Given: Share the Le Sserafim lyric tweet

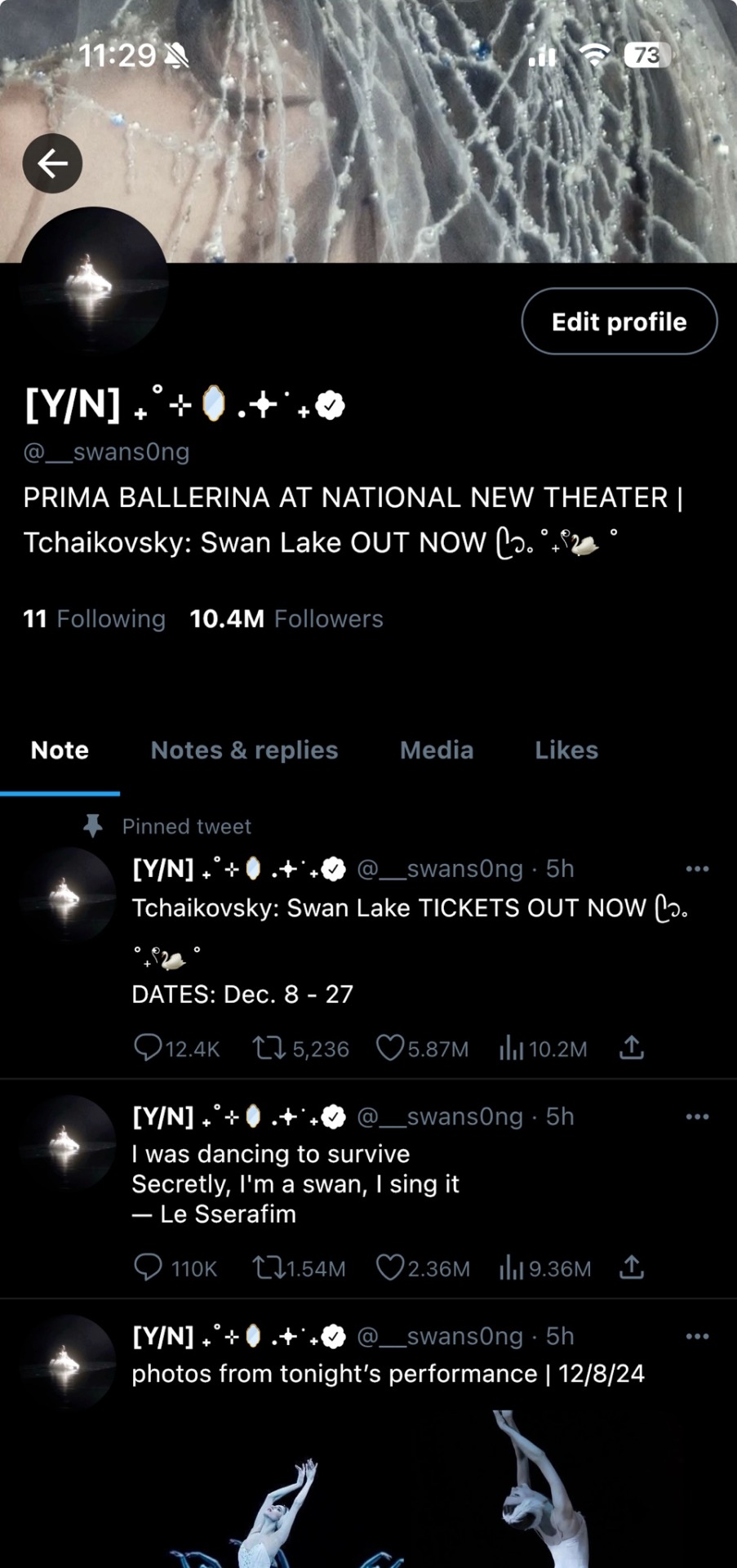Looking at the screenshot, I should pos(632,1267).
